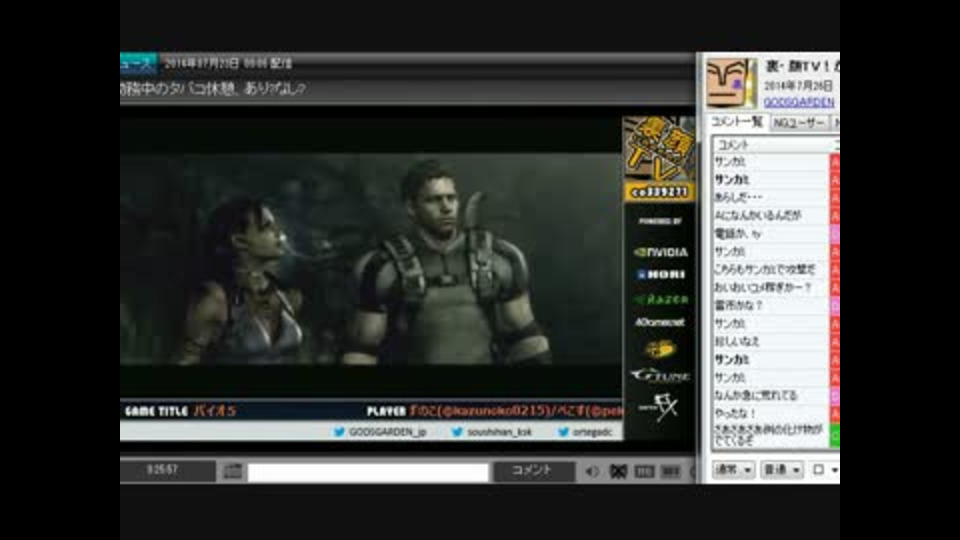Click the game video playback area
Image resolution: width=960 pixels, height=540 pixels.
371,259
